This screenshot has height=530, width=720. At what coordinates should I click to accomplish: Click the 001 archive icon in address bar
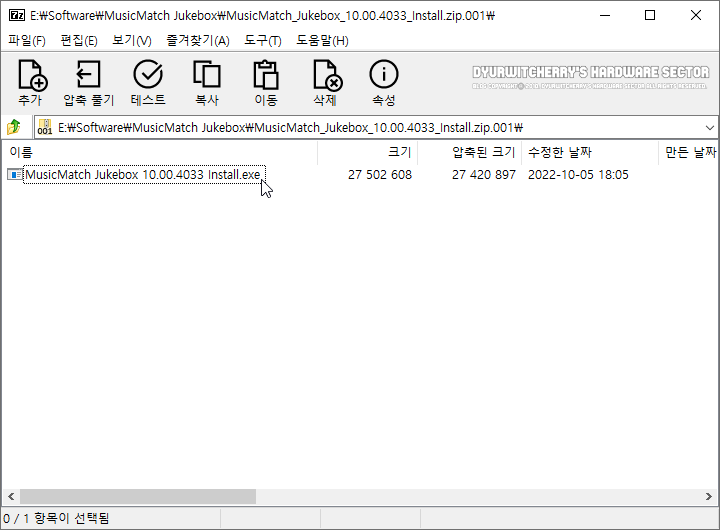click(x=45, y=127)
